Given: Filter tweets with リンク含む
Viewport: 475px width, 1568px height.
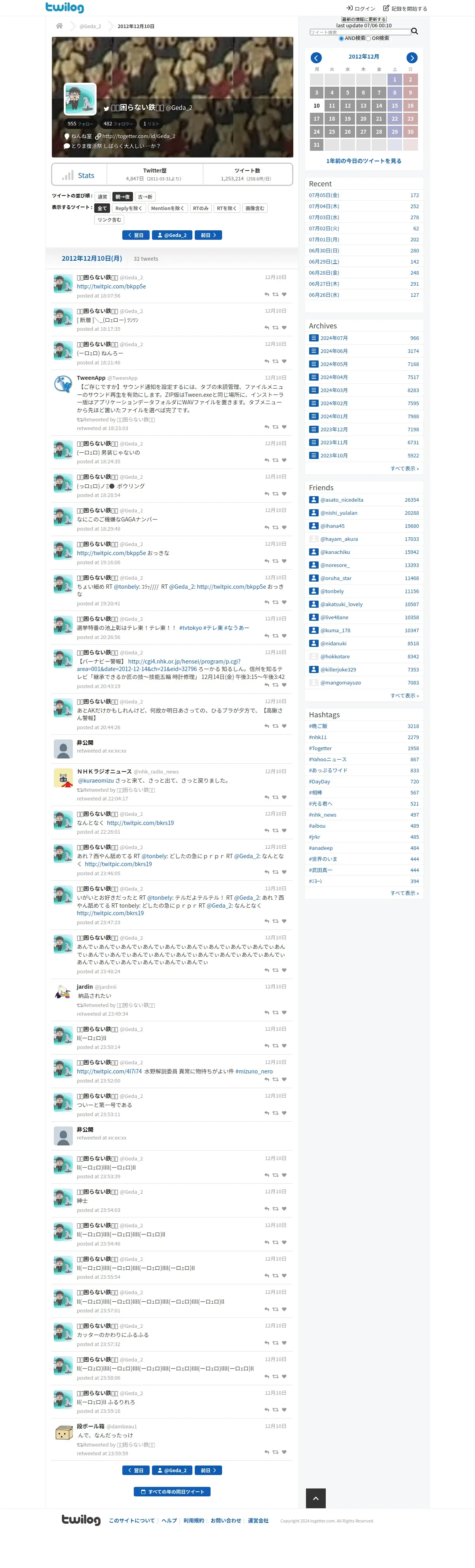Looking at the screenshot, I should tap(110, 220).
